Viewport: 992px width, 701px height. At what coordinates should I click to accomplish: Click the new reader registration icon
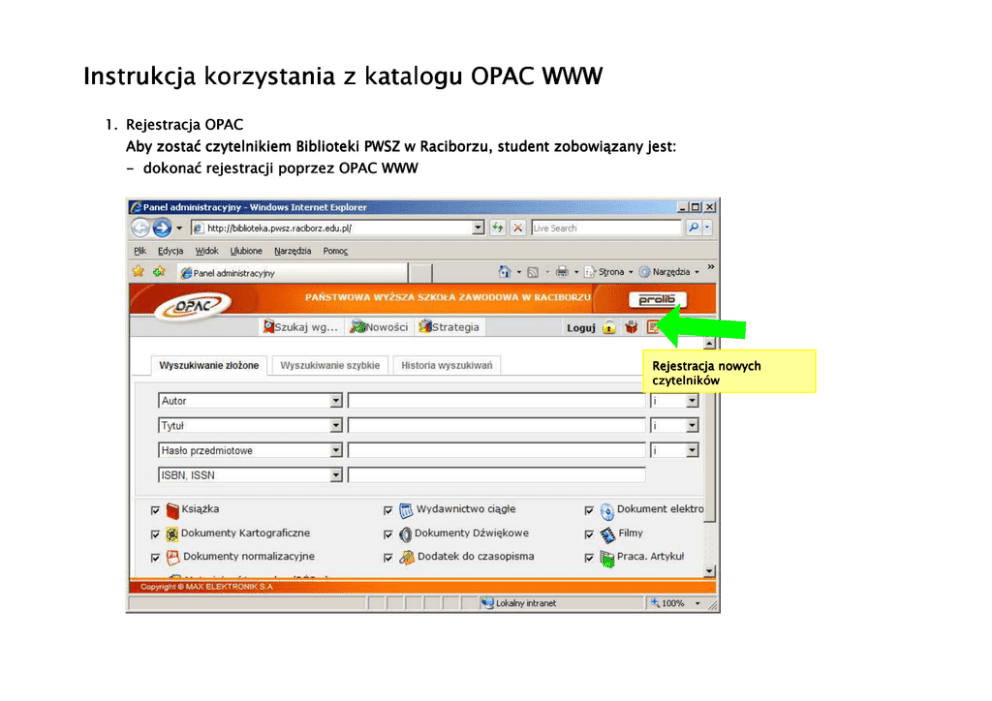[653, 327]
